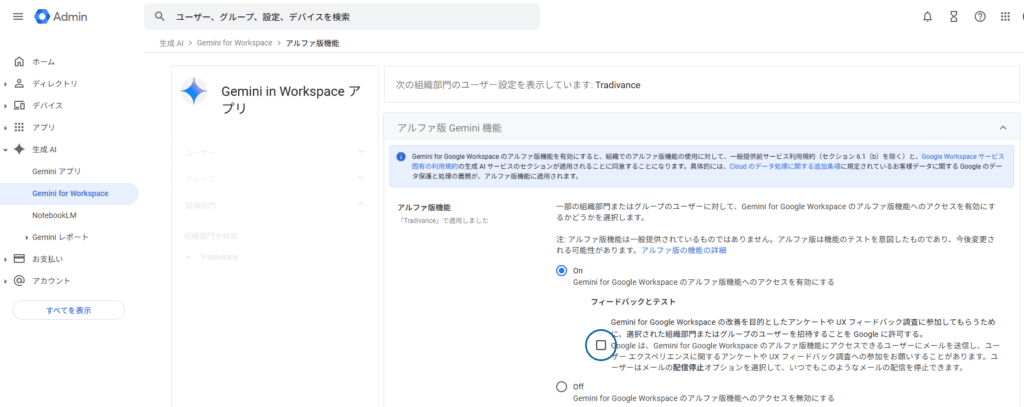Click the search magnifier icon

click(160, 17)
